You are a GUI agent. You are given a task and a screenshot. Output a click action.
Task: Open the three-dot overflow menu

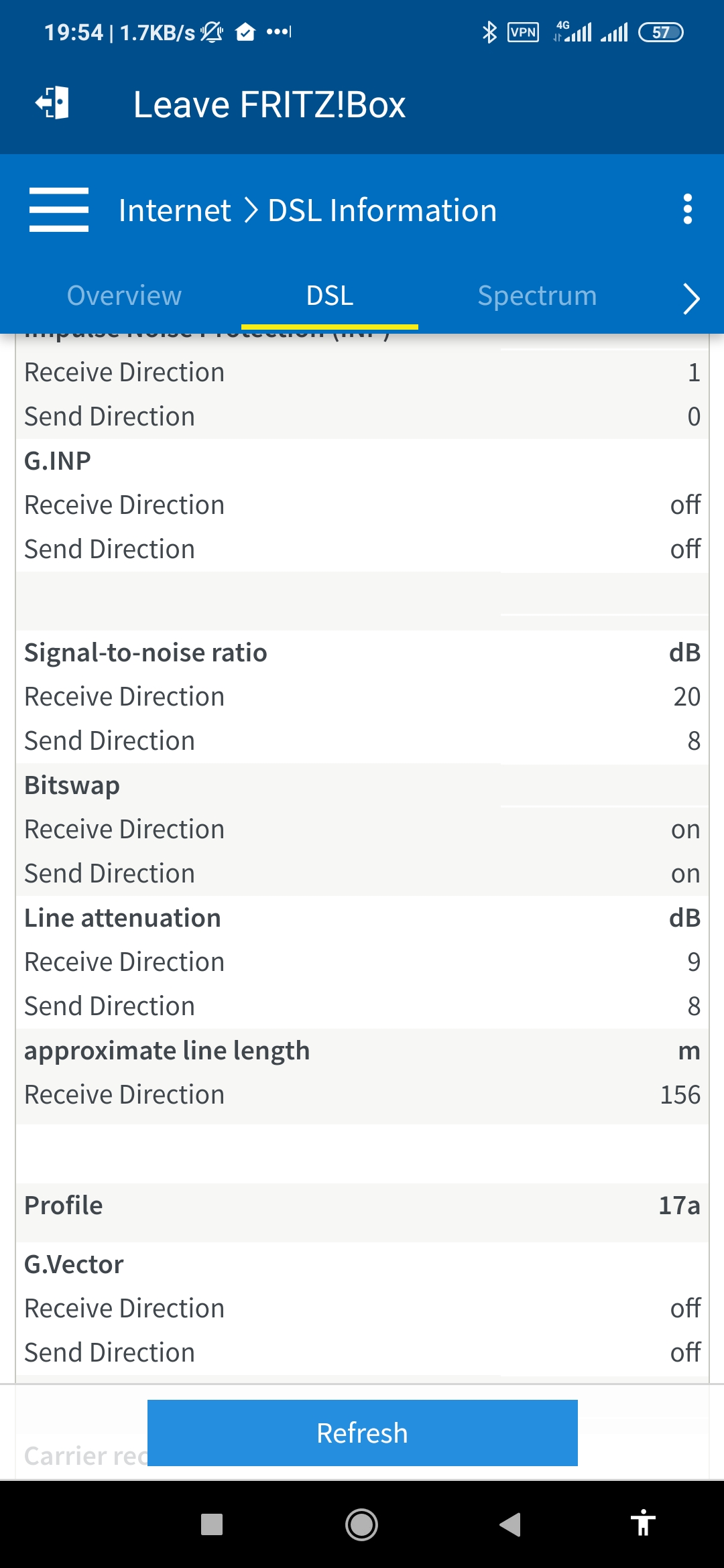[x=687, y=210]
